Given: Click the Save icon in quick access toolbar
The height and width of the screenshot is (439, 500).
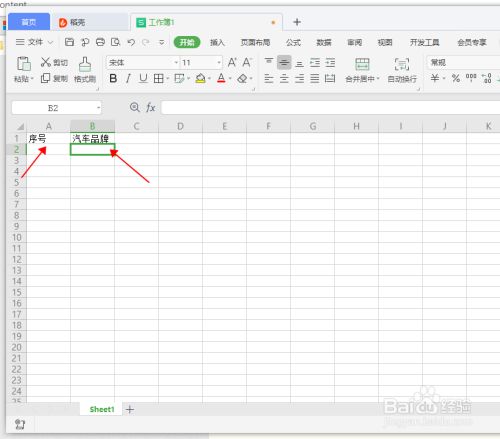Looking at the screenshot, I should 69,42.
